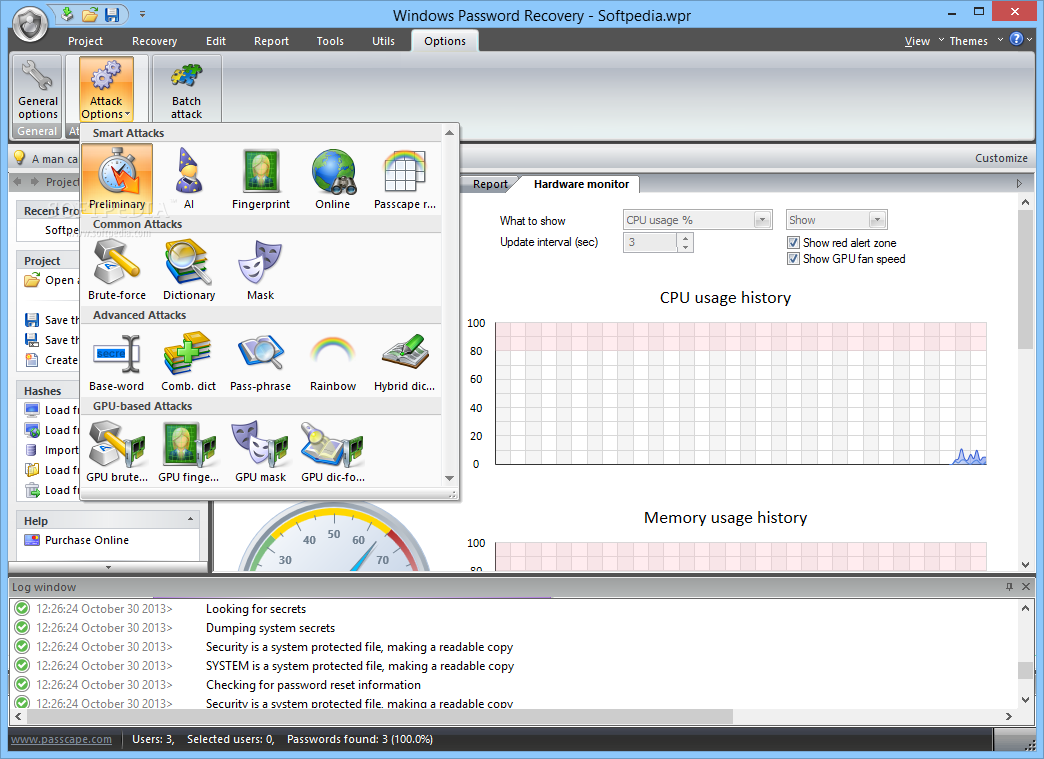Click the import green arrow quick-access icon

(67, 14)
